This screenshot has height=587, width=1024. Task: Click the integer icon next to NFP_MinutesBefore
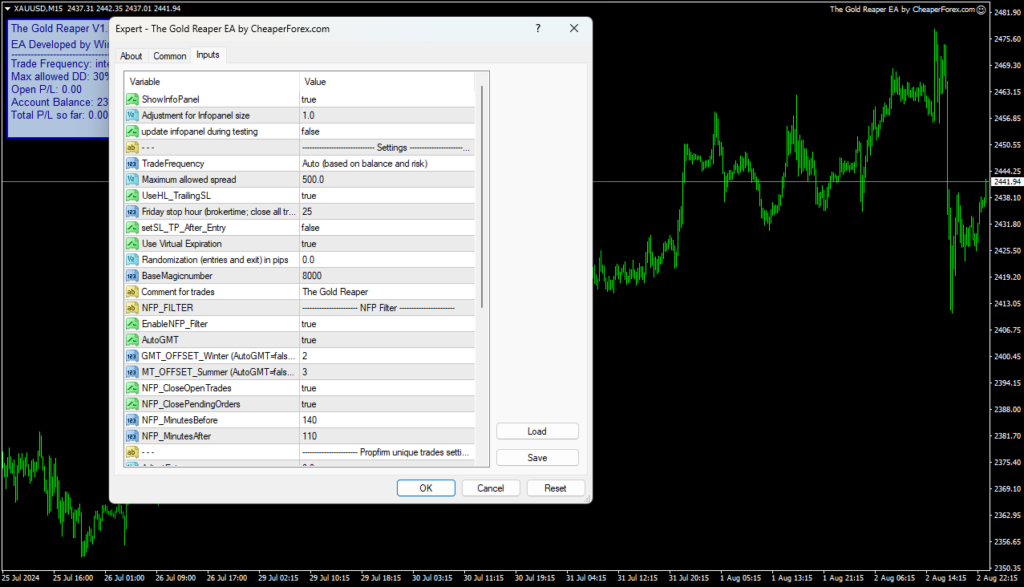pyautogui.click(x=131, y=419)
